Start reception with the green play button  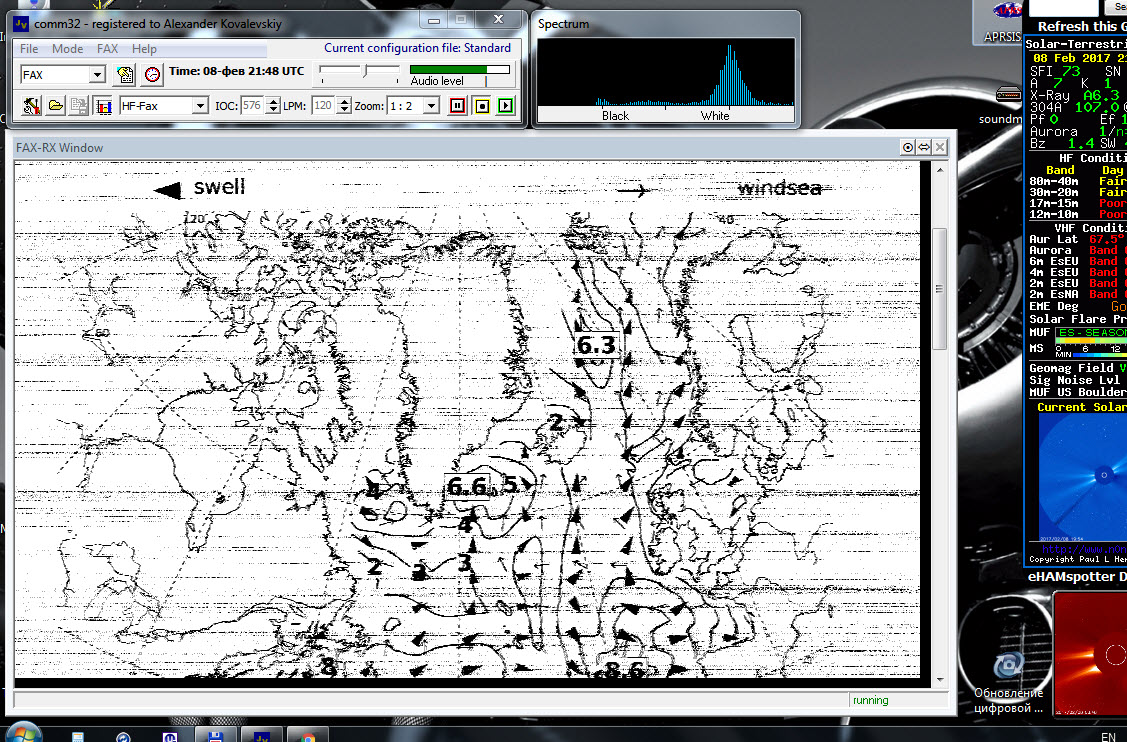(505, 105)
